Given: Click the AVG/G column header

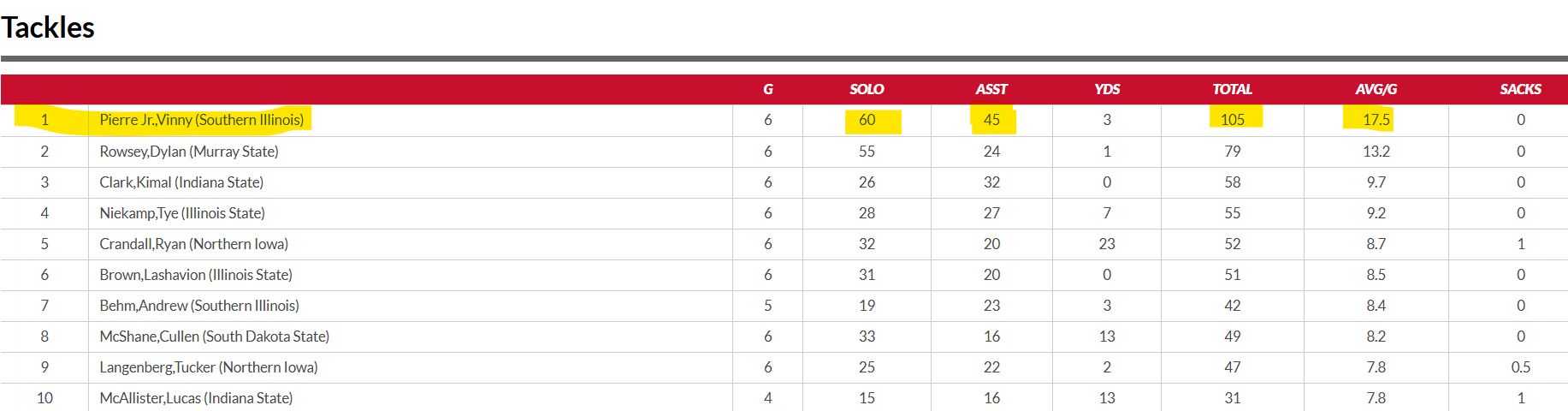Looking at the screenshot, I should pos(1376,89).
